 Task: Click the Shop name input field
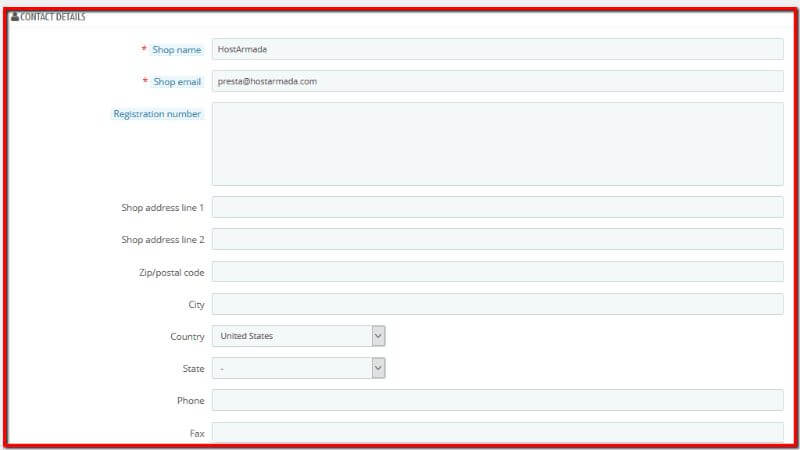pyautogui.click(x=497, y=49)
